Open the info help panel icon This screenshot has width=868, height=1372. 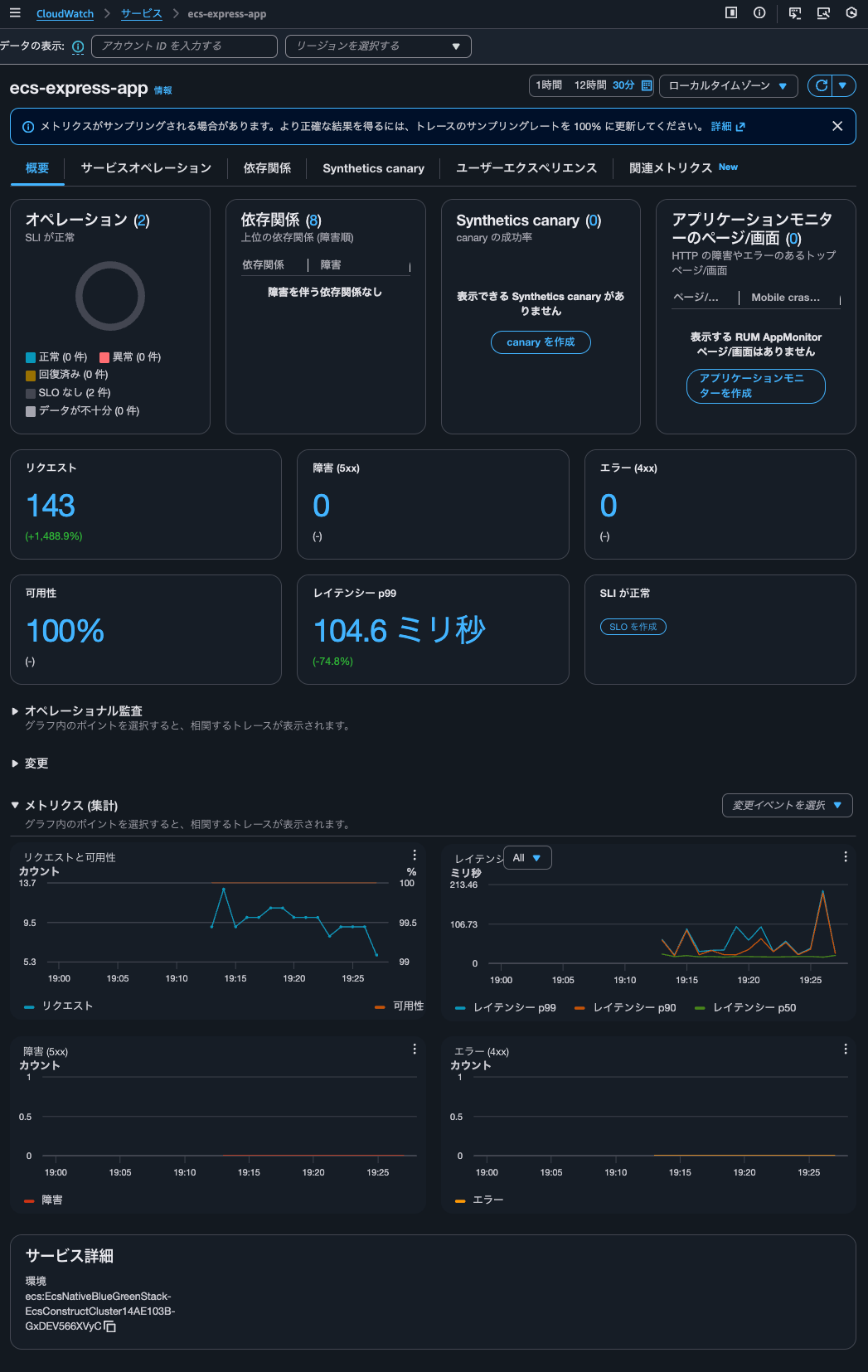[x=759, y=13]
